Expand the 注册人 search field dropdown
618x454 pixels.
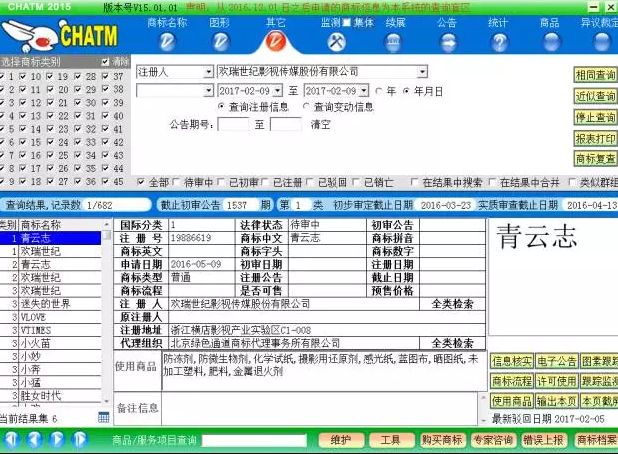[x=208, y=72]
